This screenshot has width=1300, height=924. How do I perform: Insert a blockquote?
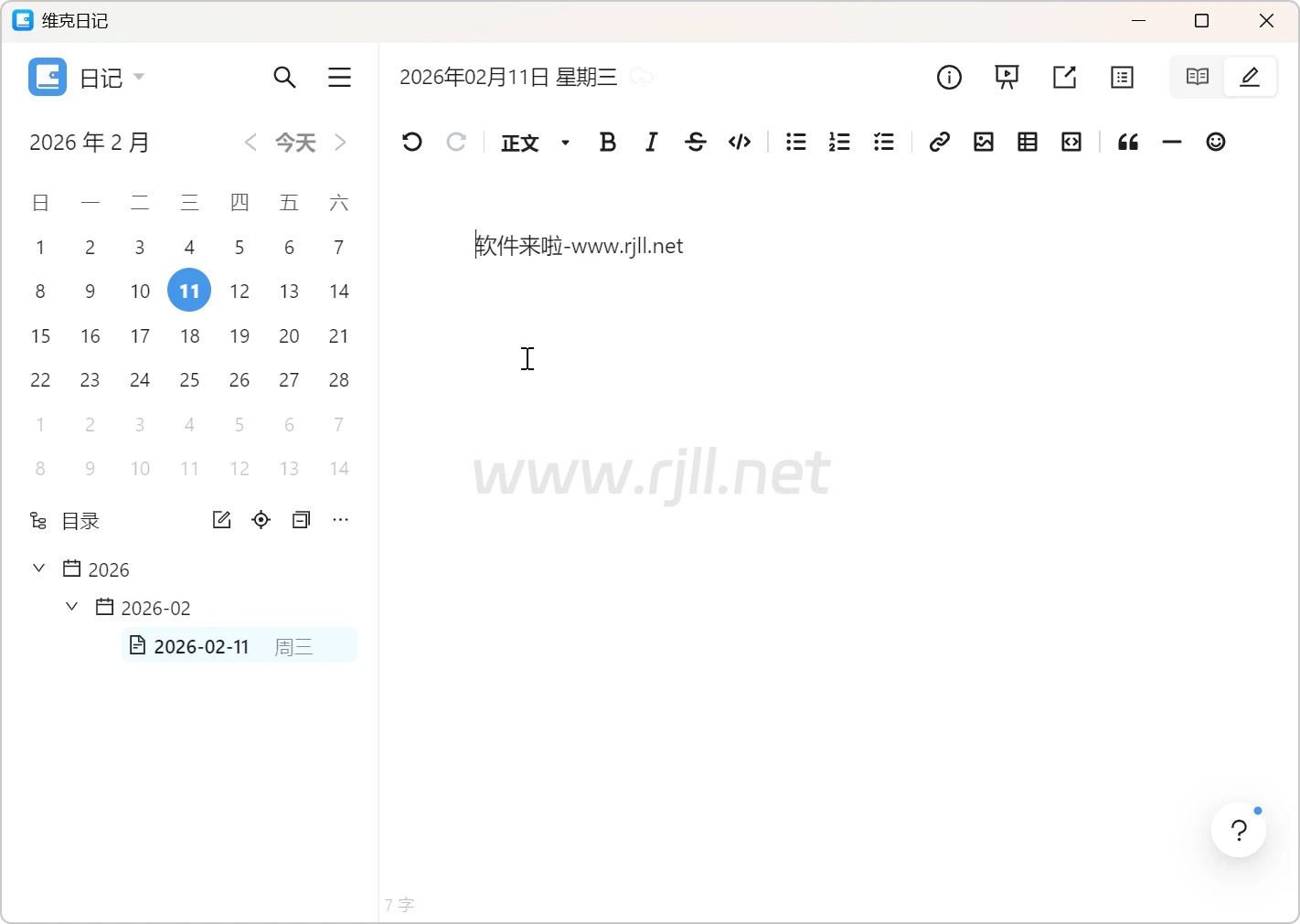[x=1127, y=142]
